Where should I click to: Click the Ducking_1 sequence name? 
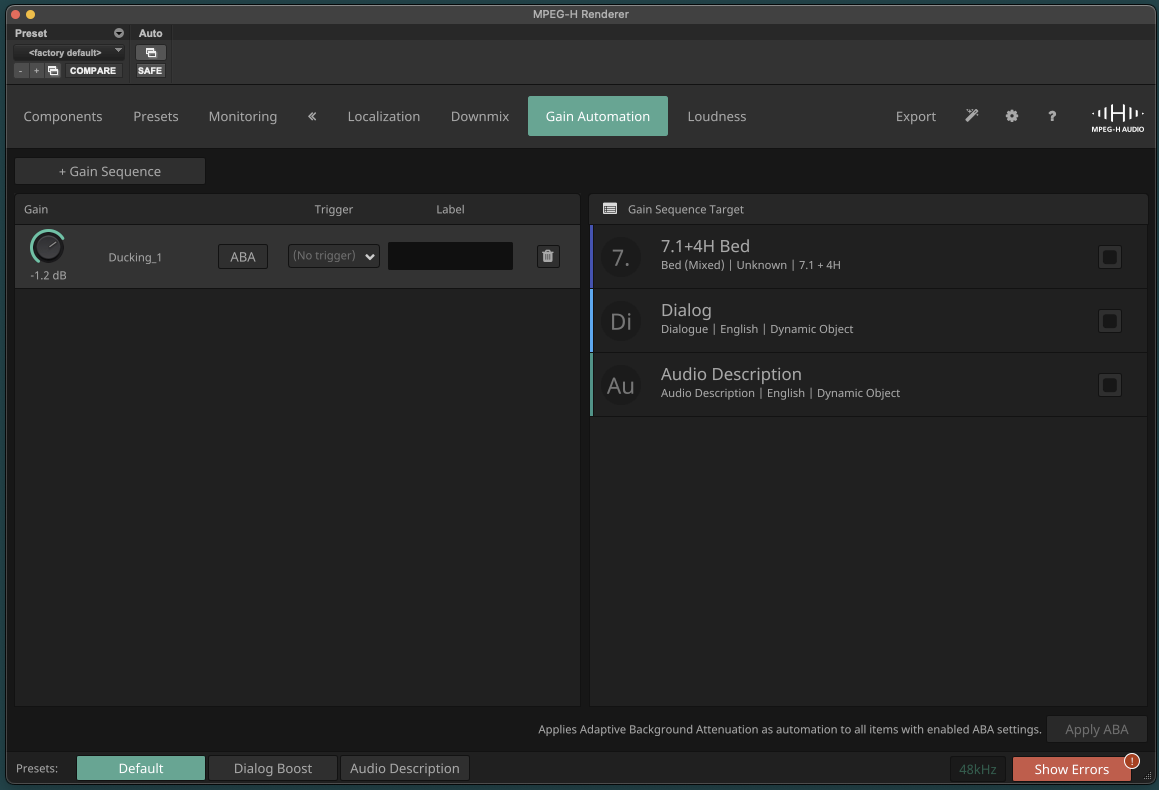135,257
